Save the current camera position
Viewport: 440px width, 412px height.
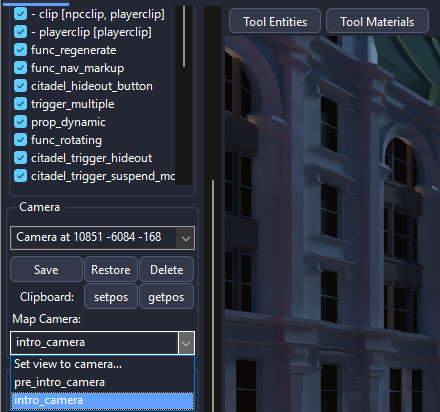(x=46, y=269)
